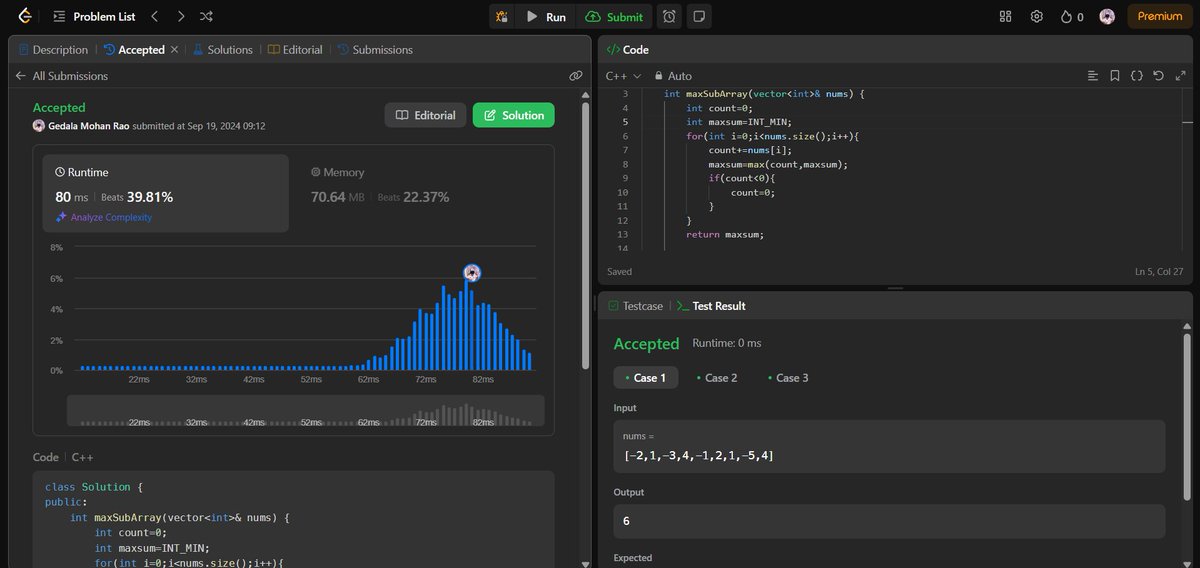Click the streak flame counter
This screenshot has width=1200, height=568.
click(1072, 17)
